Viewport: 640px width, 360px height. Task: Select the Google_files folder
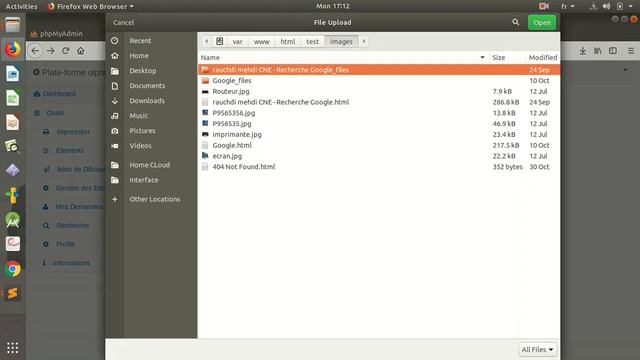[x=379, y=80]
